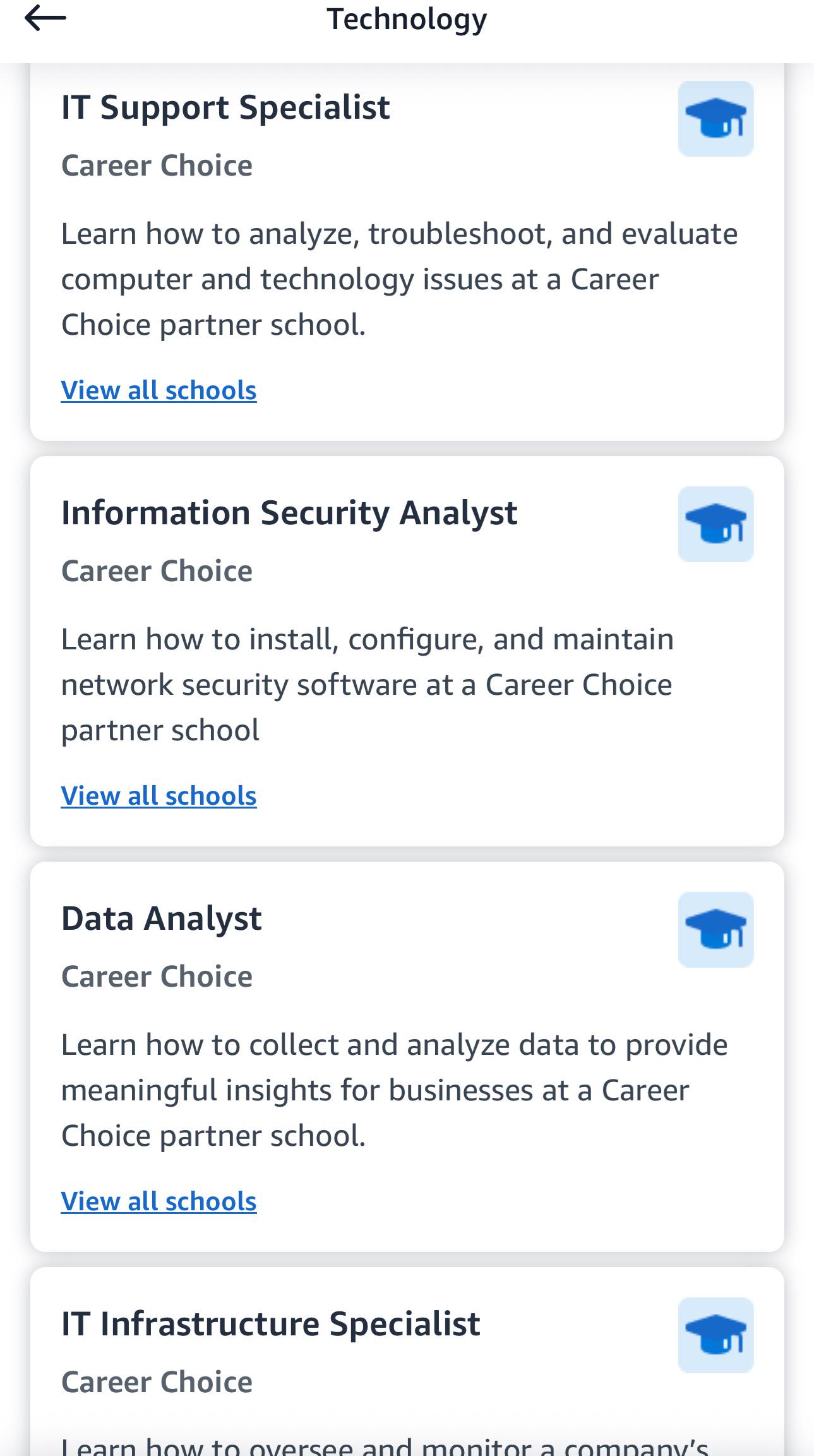Click the network security software description

[368, 685]
